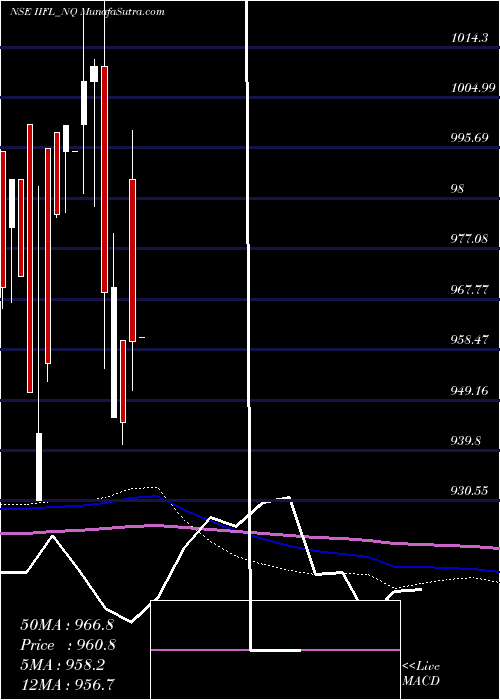Click the 1014.3 price axis label
500x700 pixels.
tap(469, 38)
